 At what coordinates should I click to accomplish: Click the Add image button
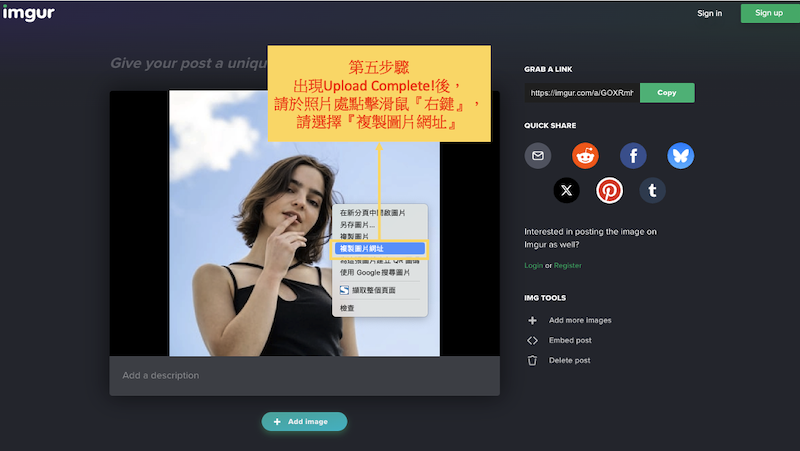(304, 422)
